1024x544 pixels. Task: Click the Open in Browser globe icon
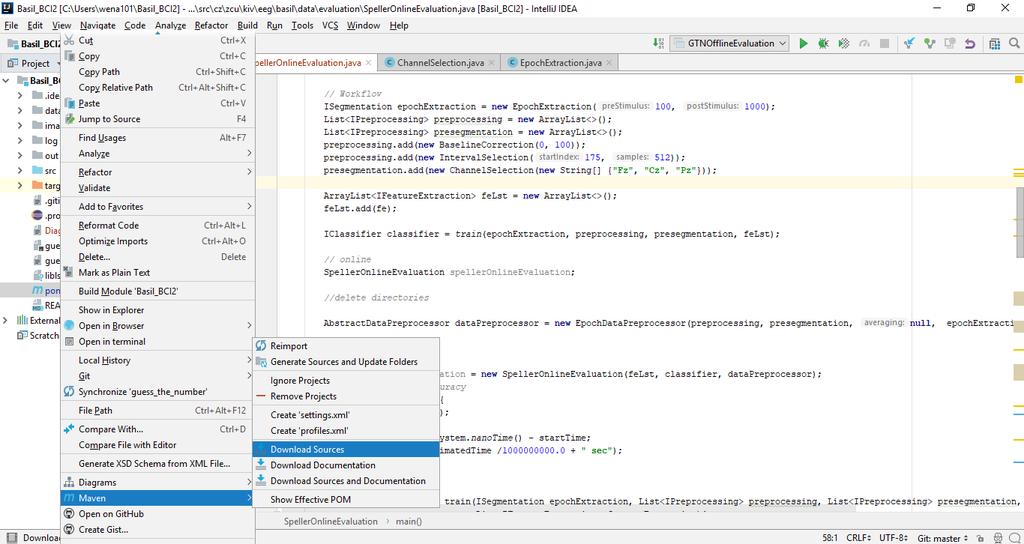[x=69, y=325]
